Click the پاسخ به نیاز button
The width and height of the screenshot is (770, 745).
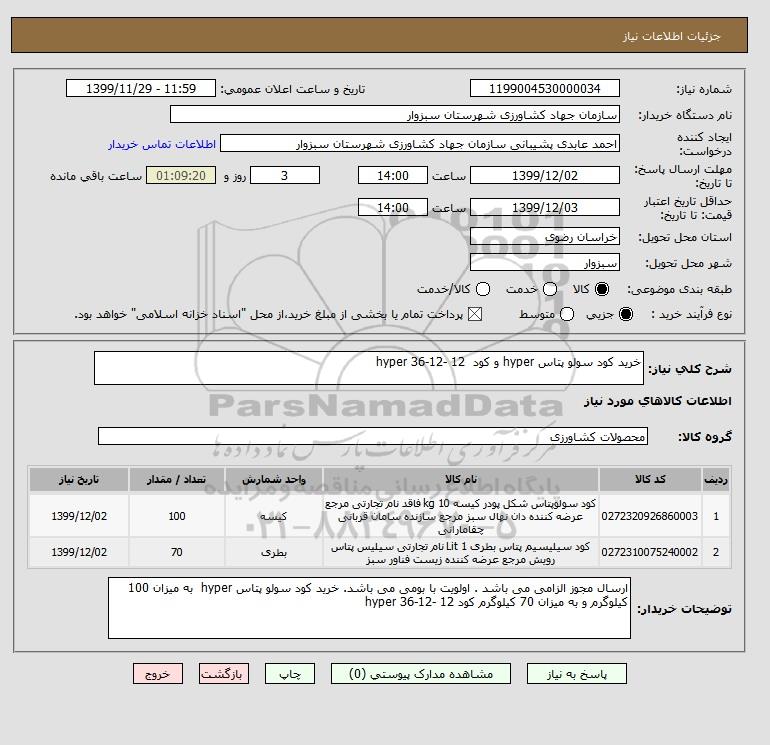[x=577, y=674]
